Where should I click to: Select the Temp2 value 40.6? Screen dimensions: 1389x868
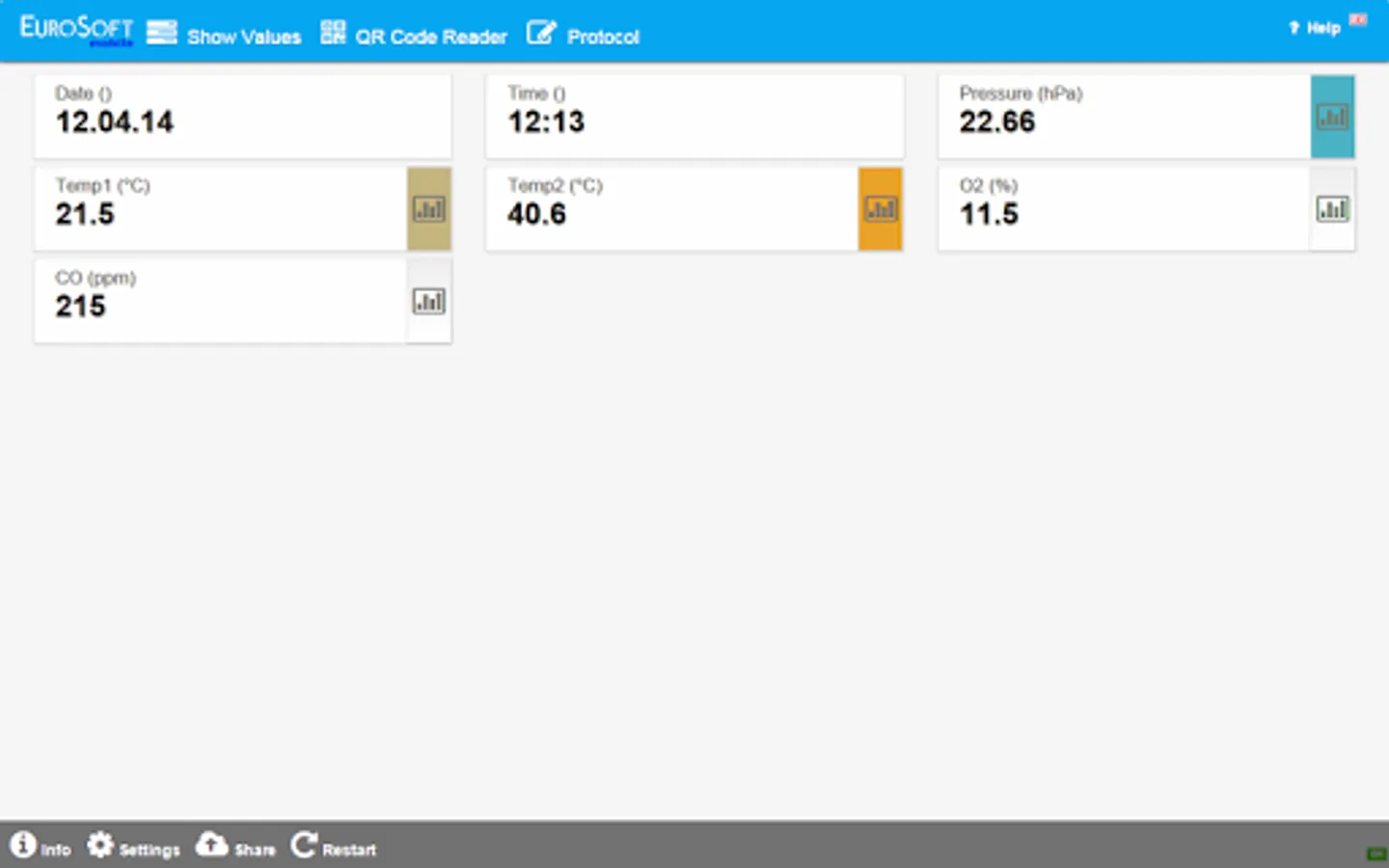click(537, 214)
